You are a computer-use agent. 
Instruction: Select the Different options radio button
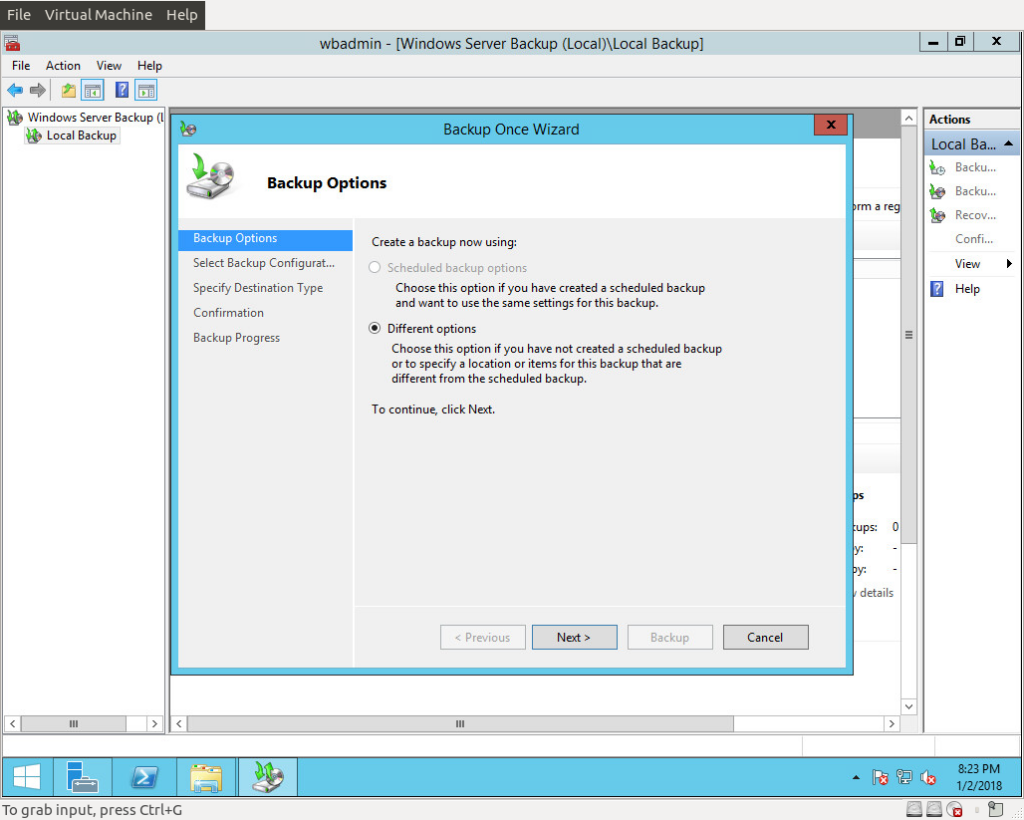374,328
